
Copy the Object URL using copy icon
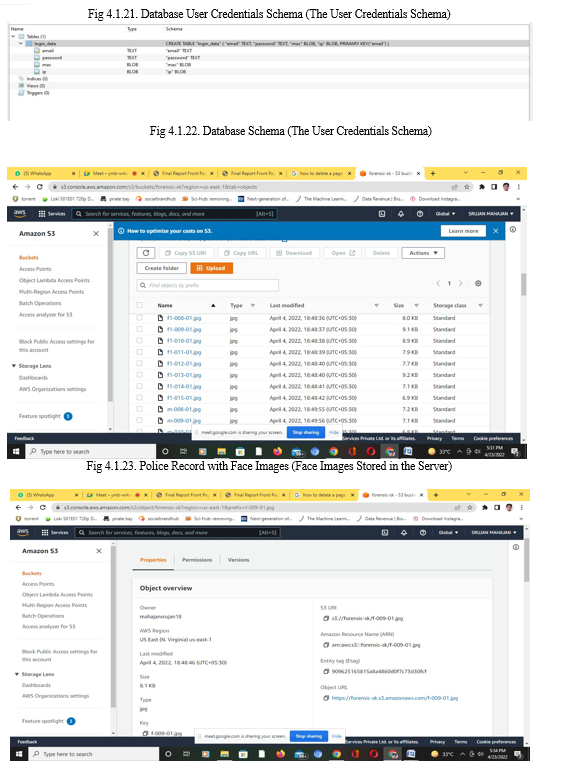click(x=326, y=698)
